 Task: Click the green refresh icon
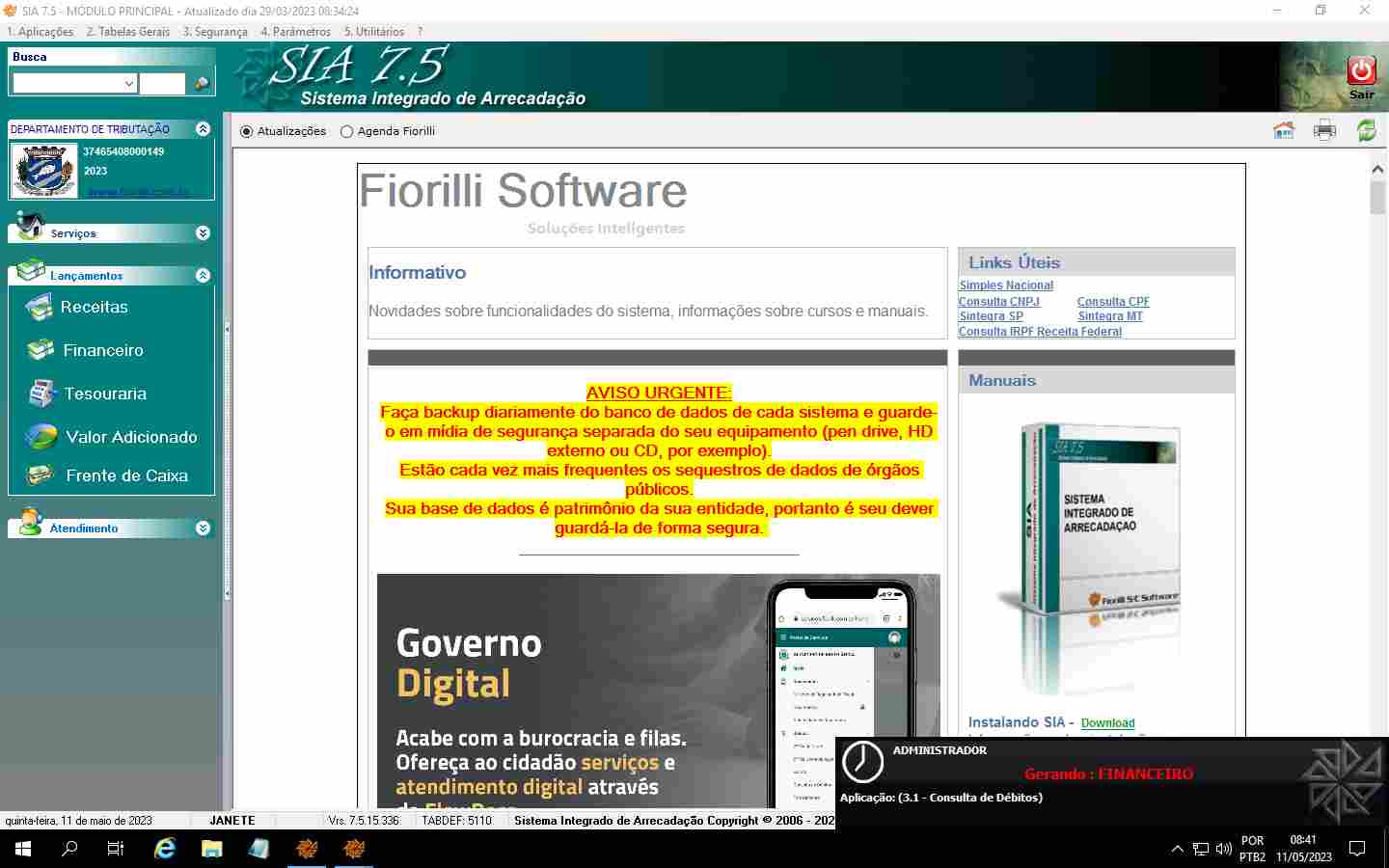click(x=1366, y=131)
